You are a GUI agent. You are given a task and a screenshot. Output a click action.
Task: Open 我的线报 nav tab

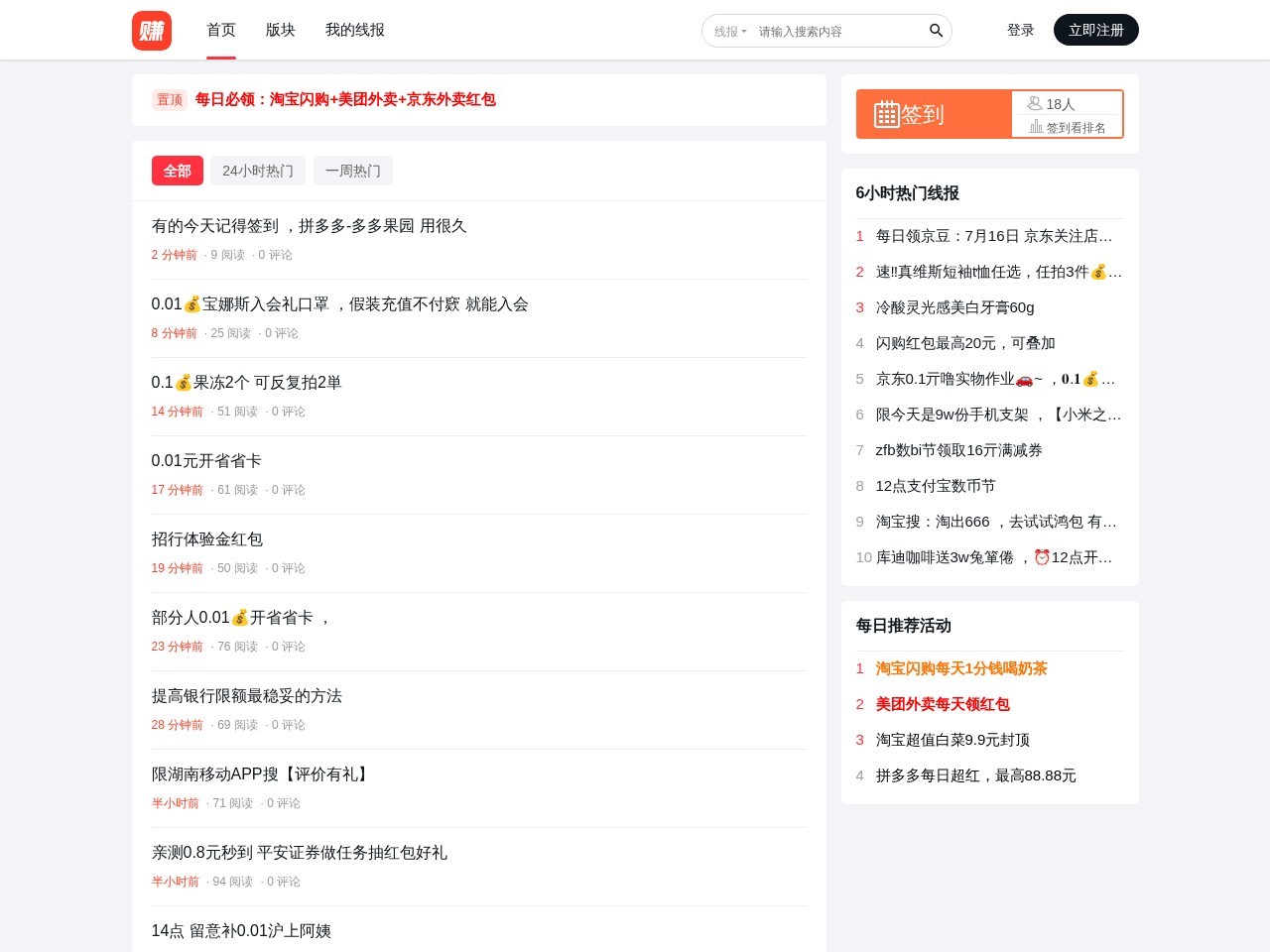(355, 30)
